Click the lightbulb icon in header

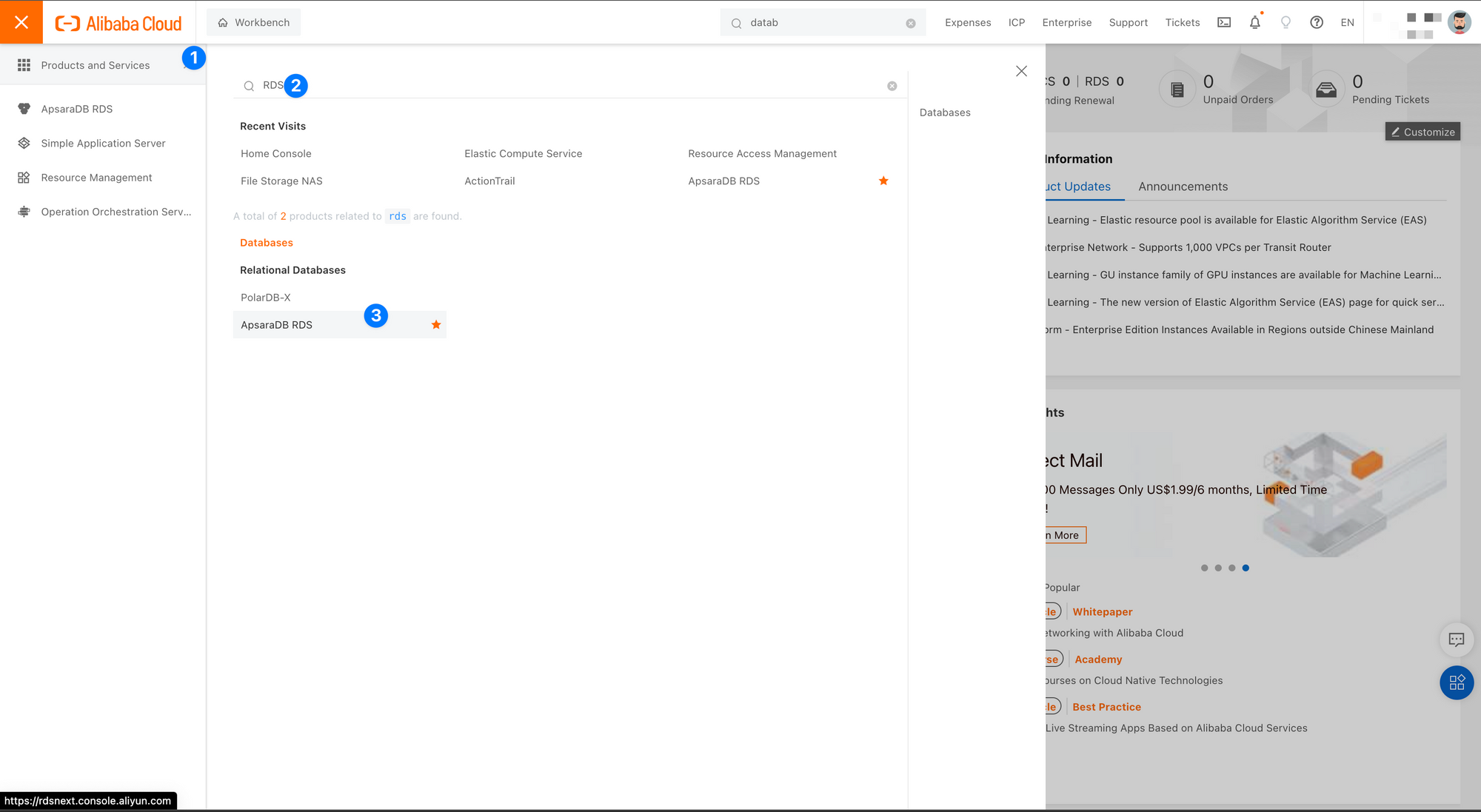pos(1286,22)
